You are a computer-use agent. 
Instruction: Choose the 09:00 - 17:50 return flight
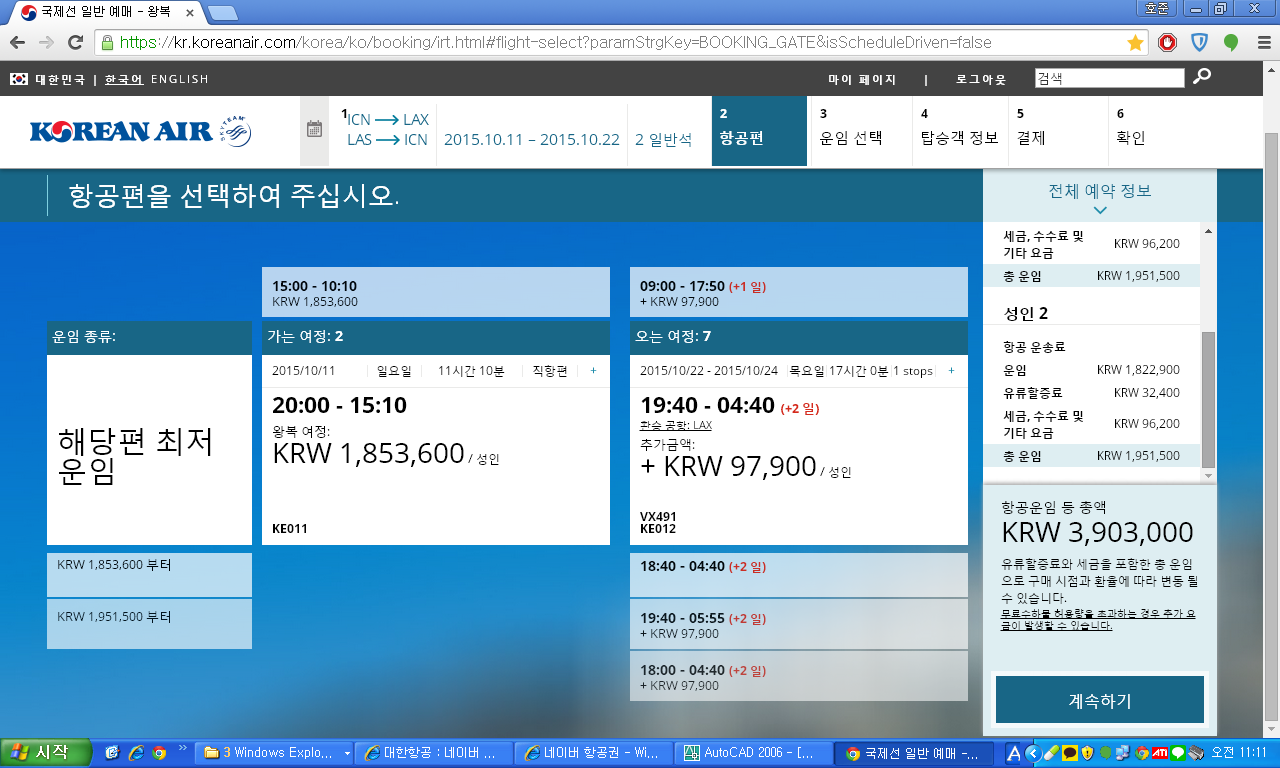pyautogui.click(x=799, y=292)
